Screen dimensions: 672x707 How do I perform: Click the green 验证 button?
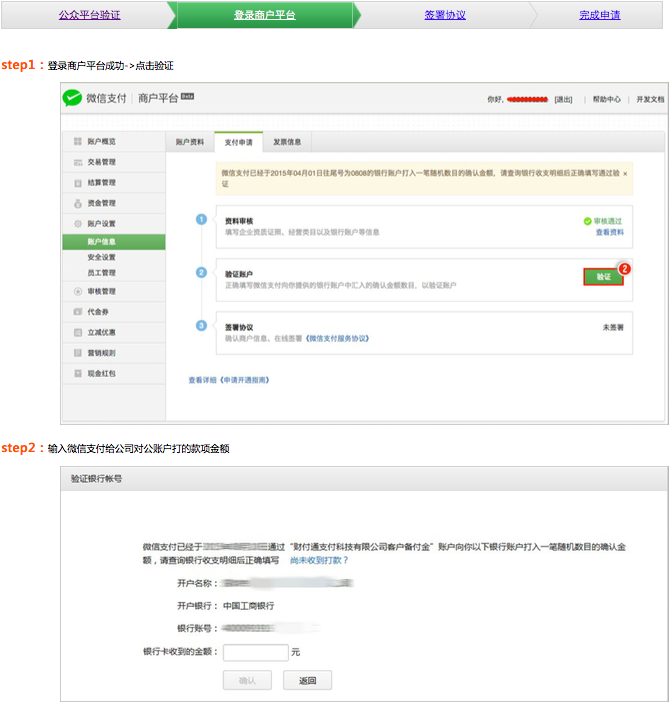pos(603,277)
